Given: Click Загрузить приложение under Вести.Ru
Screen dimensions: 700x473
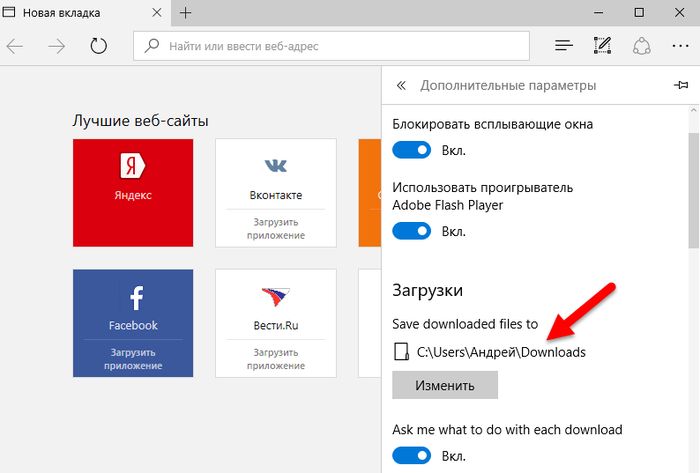Looking at the screenshot, I should [x=276, y=359].
